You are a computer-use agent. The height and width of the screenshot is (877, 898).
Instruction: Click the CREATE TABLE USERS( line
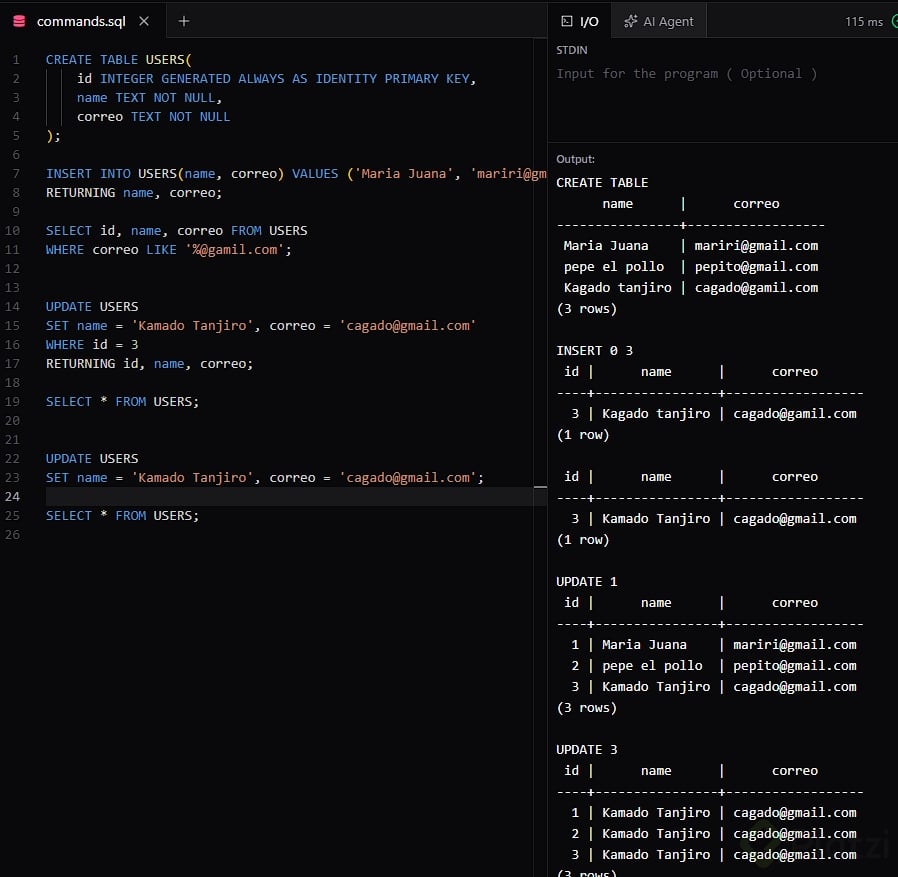tap(119, 60)
